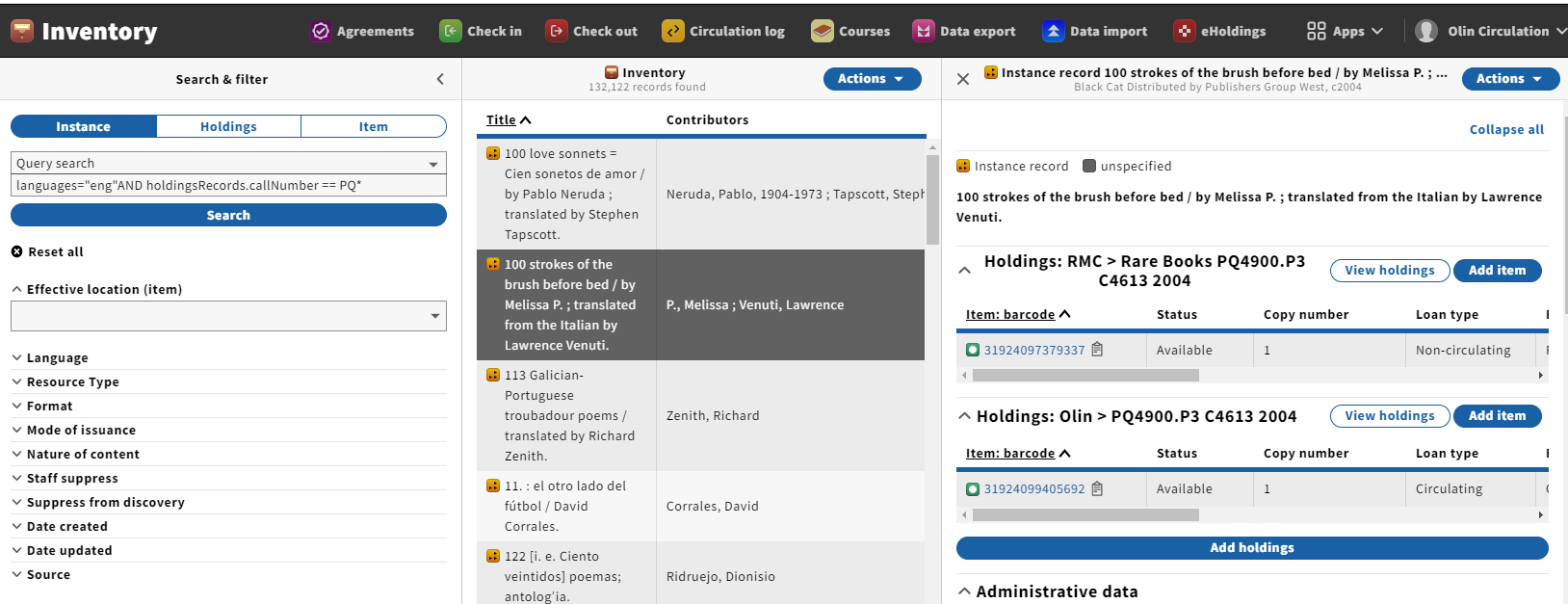Switch to the Instance segment

pos(84,126)
